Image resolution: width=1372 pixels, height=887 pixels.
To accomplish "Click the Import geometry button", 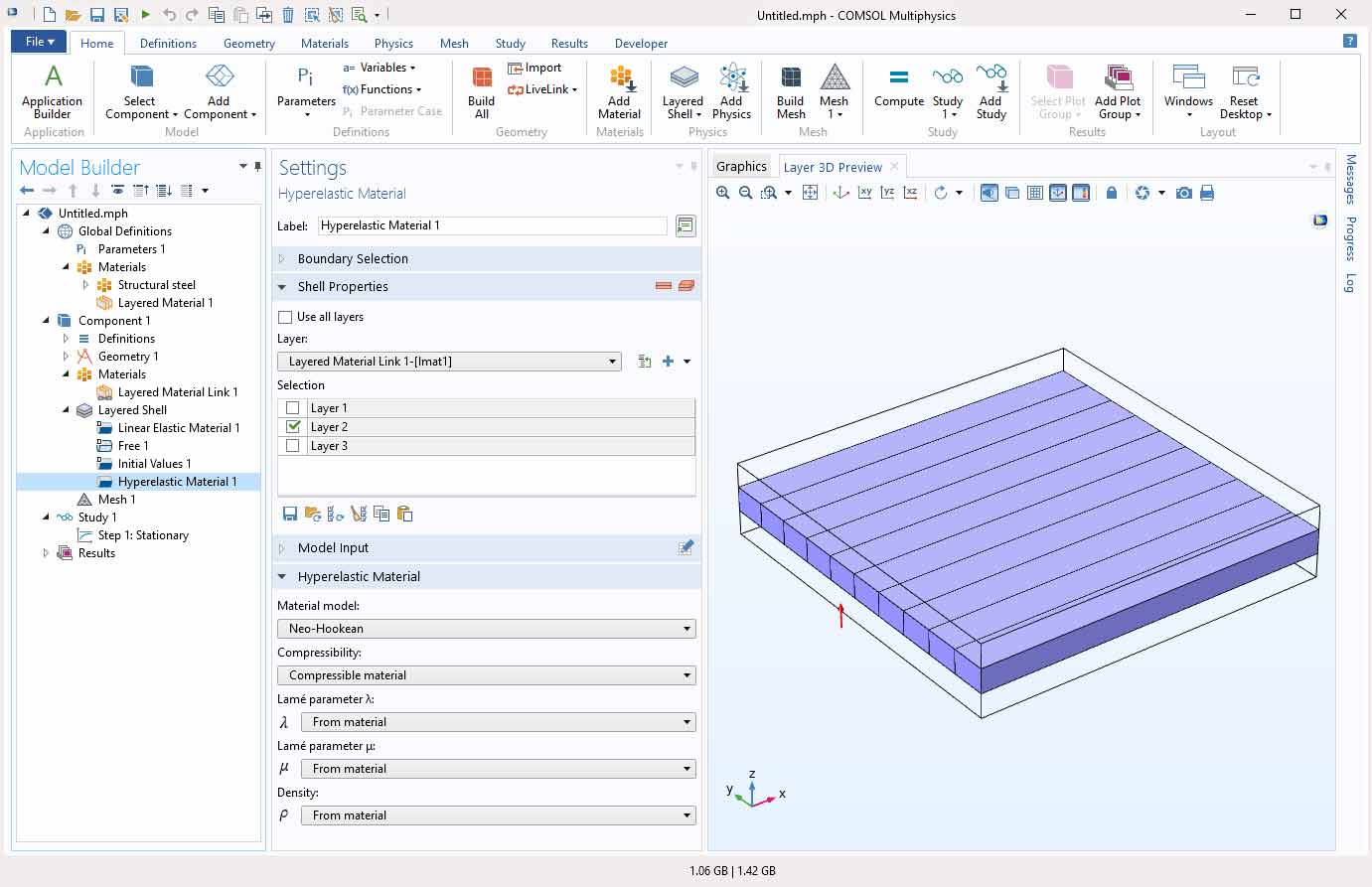I will coord(534,68).
